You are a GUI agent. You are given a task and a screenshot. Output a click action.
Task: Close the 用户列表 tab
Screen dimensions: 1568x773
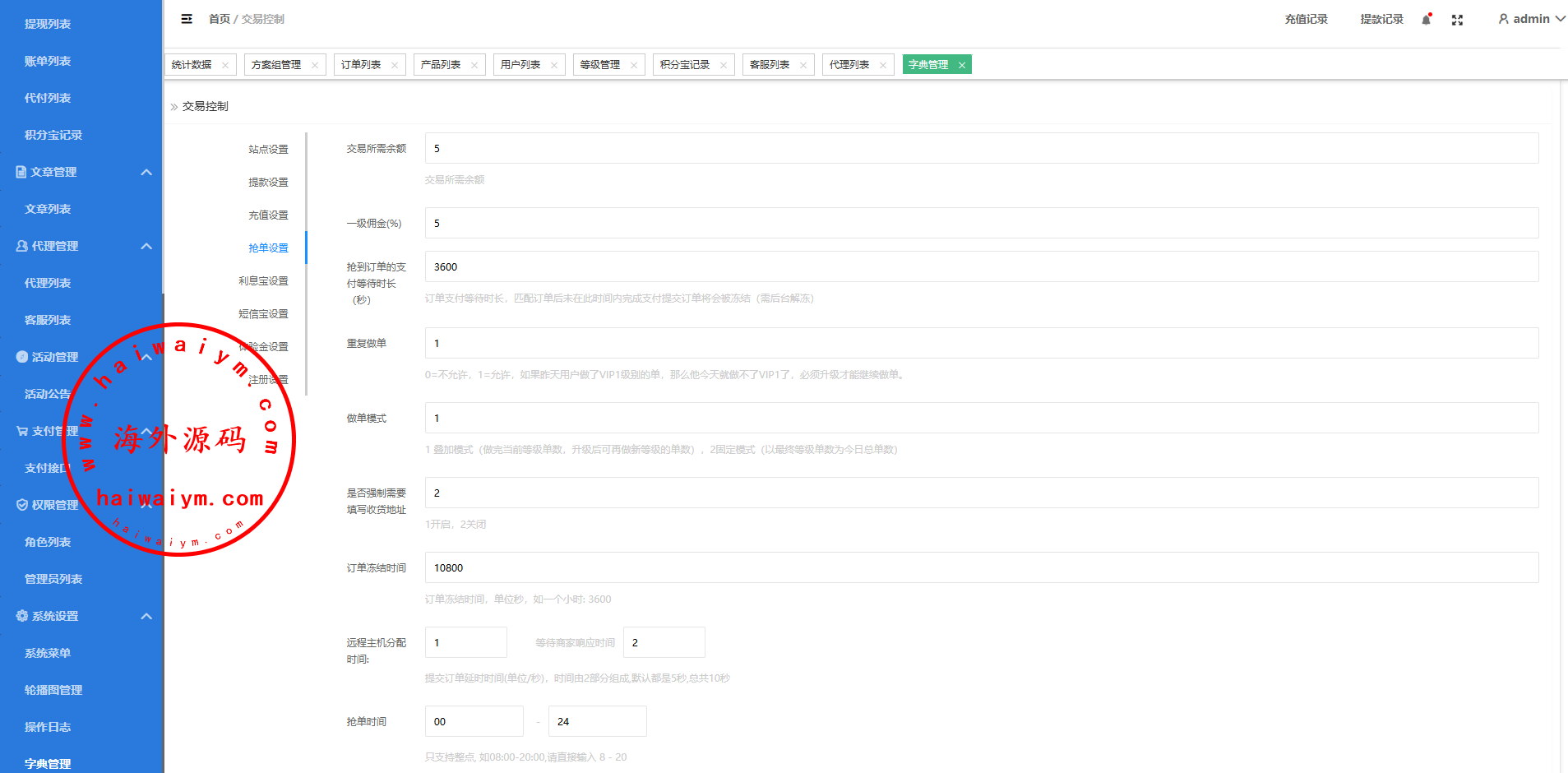pos(554,65)
